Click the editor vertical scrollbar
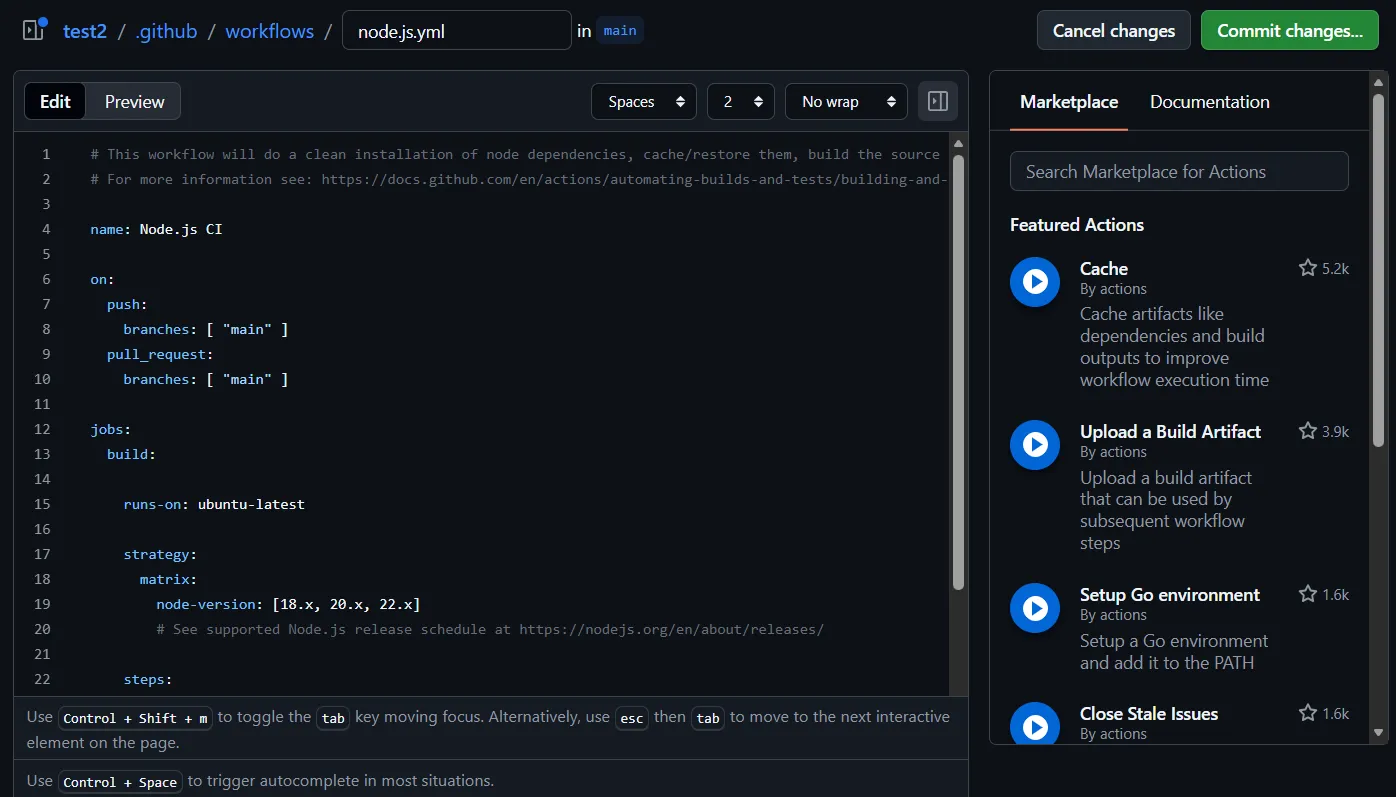 pyautogui.click(x=958, y=370)
